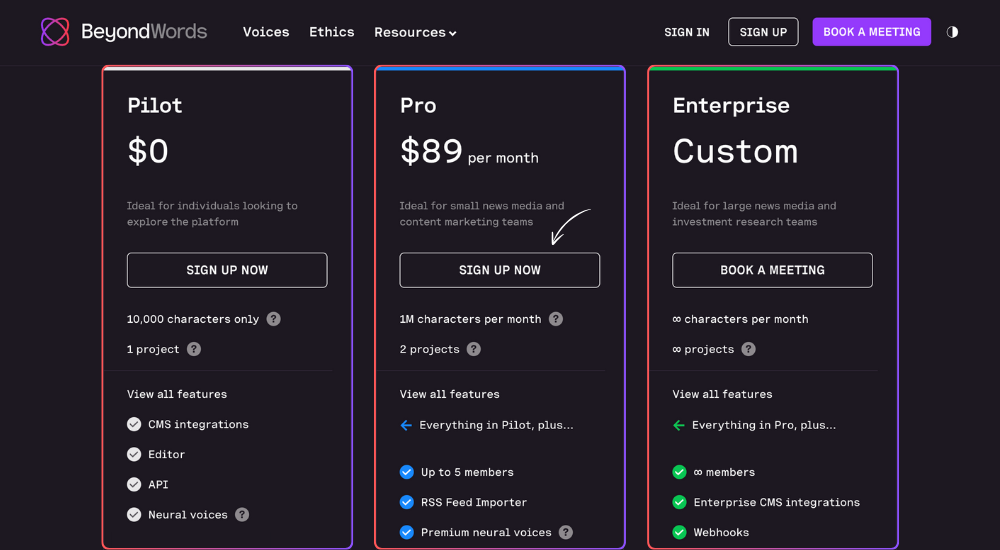Image resolution: width=1000 pixels, height=550 pixels.
Task: Click the BeyondWords logo icon
Action: tap(55, 32)
